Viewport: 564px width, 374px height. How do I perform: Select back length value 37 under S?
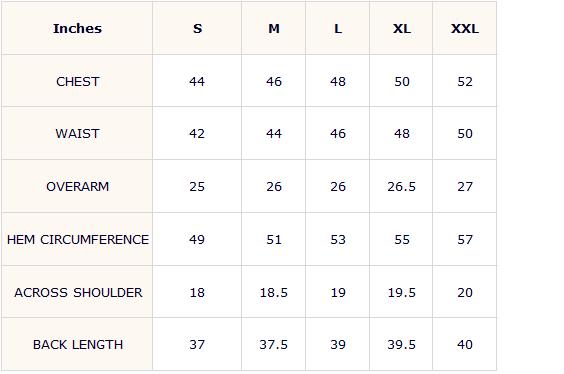197,345
